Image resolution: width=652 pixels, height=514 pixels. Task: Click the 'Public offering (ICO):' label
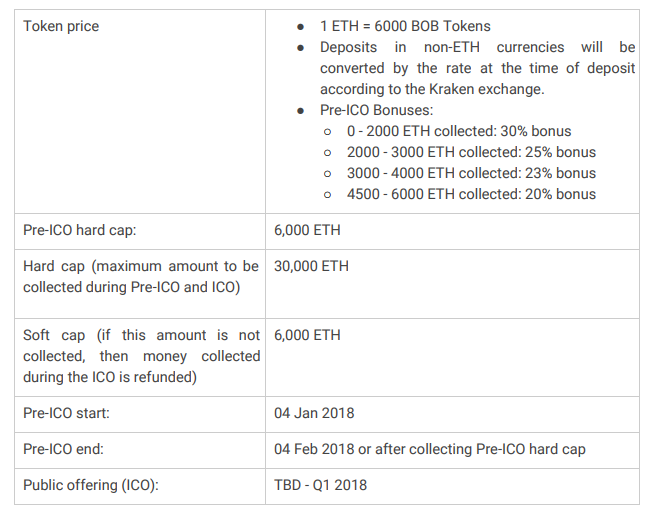click(x=91, y=485)
